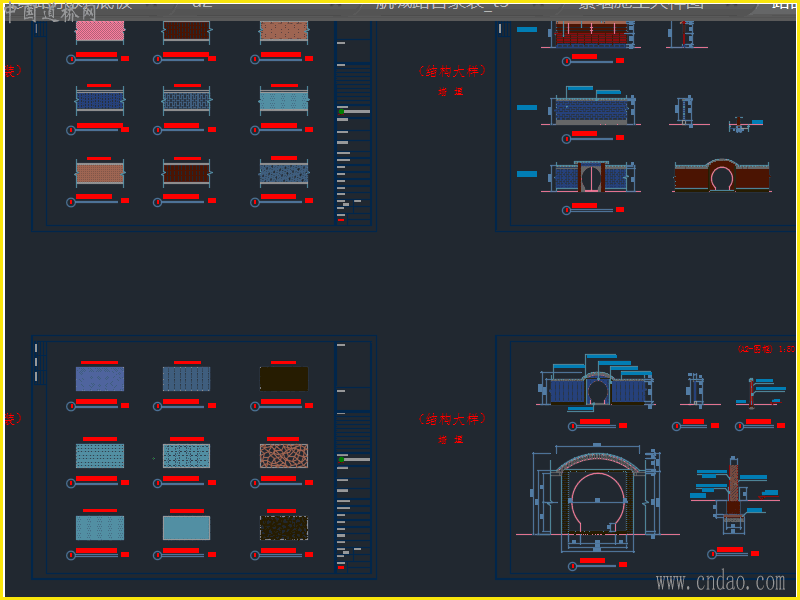This screenshot has height=600, width=800.
Task: Select the light cyan paving sample in upper sheet
Action: (x=283, y=101)
